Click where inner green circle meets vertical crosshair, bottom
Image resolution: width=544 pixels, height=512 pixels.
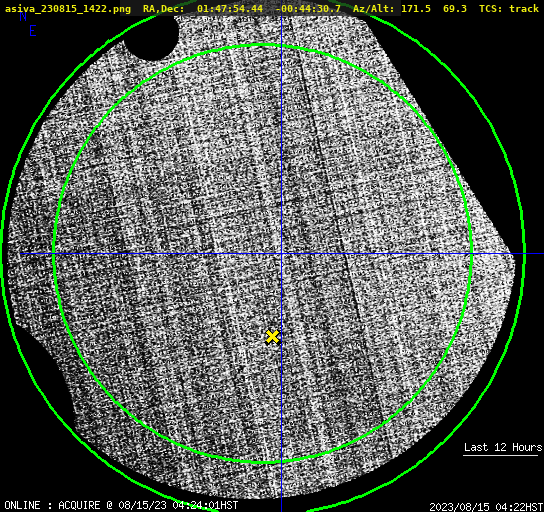[x=281, y=461]
